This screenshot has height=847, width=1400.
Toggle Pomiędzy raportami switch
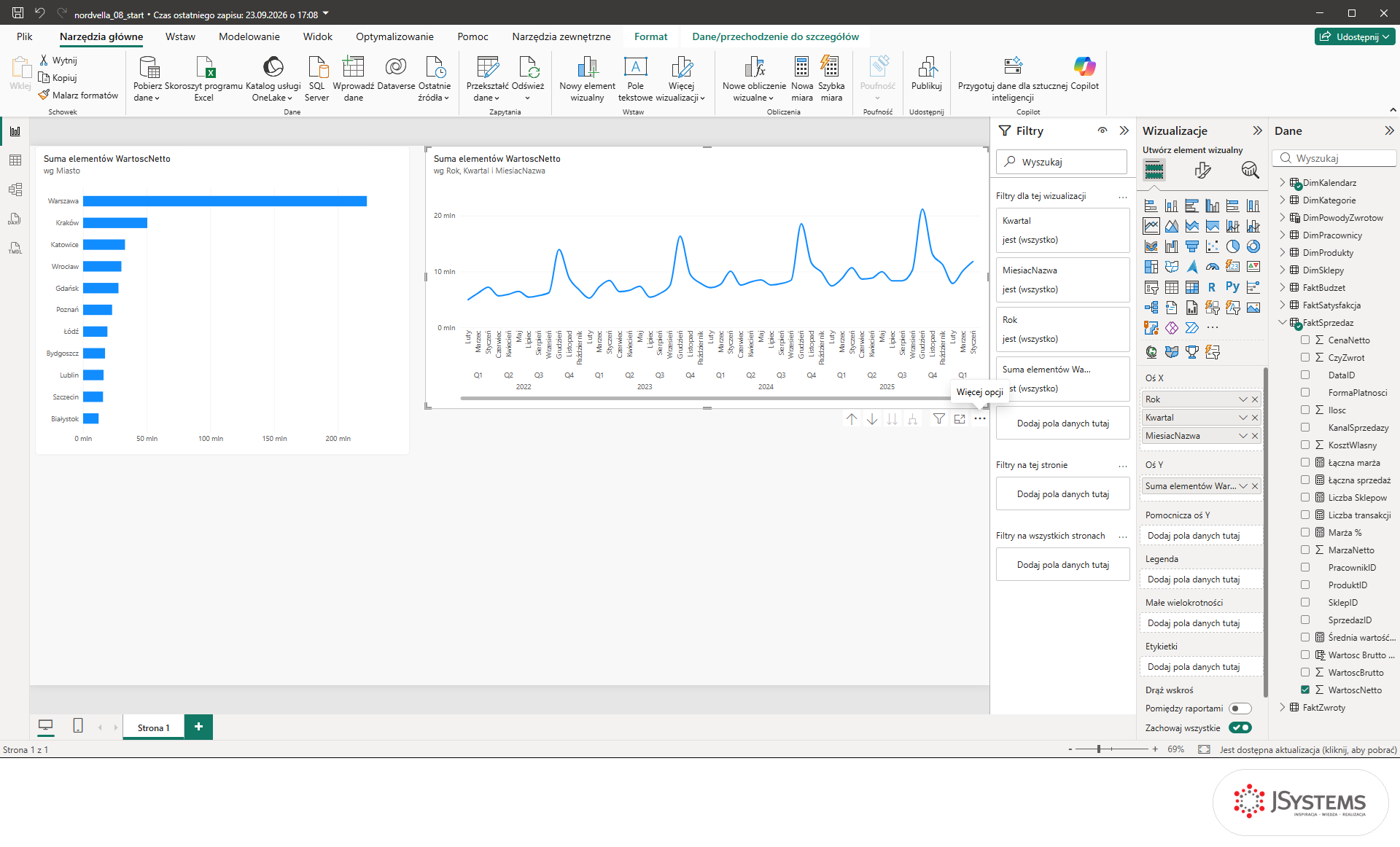(x=1240, y=709)
